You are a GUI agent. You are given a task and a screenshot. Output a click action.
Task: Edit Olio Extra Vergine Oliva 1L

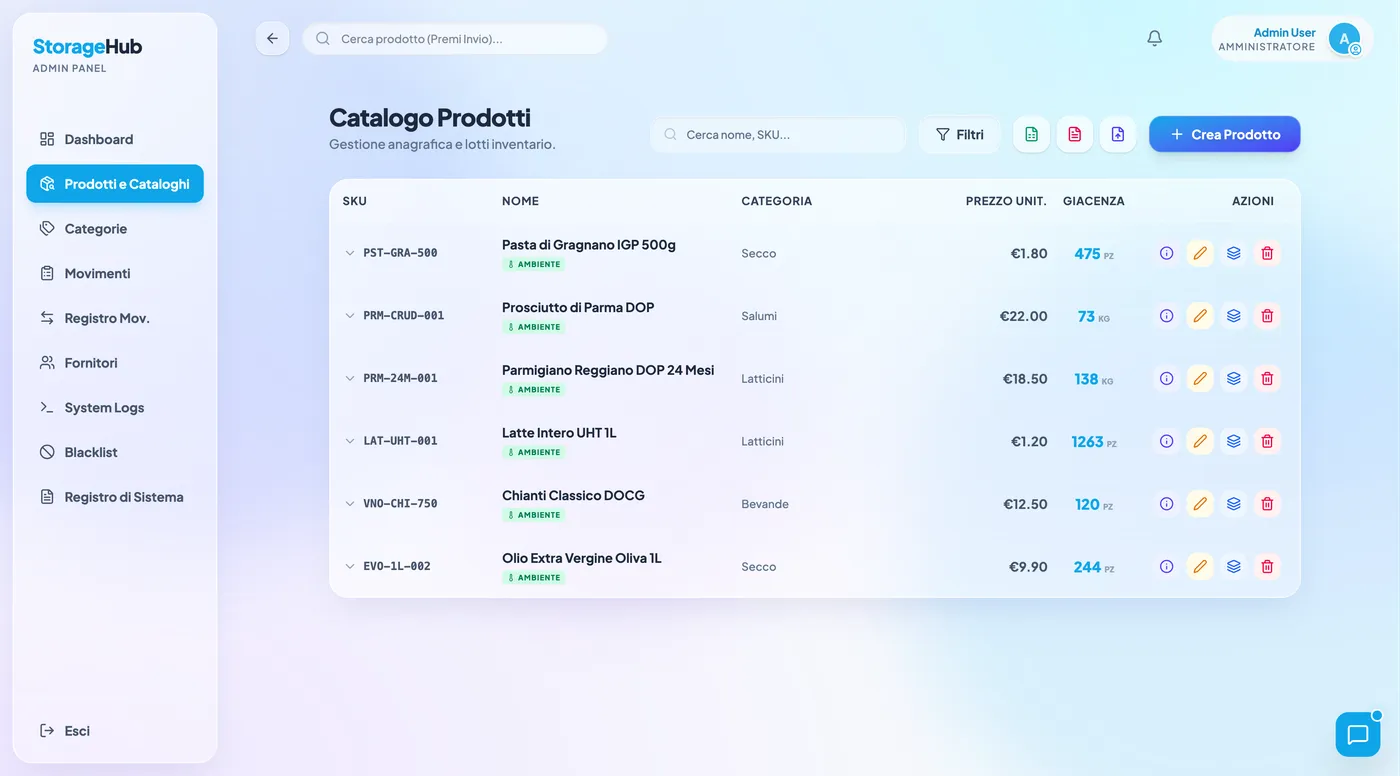pos(1200,566)
